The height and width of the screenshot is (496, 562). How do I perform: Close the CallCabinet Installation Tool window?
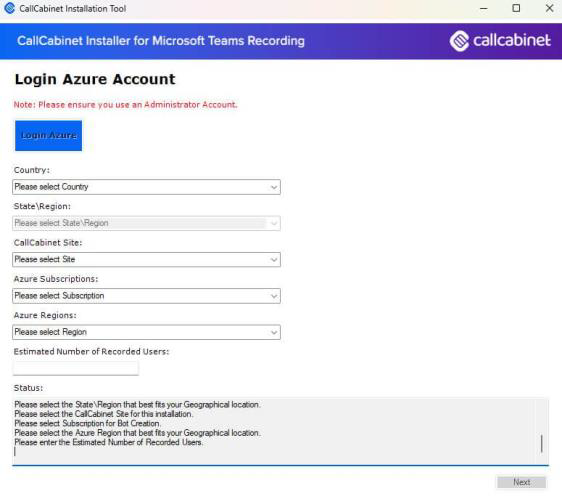(x=549, y=8)
